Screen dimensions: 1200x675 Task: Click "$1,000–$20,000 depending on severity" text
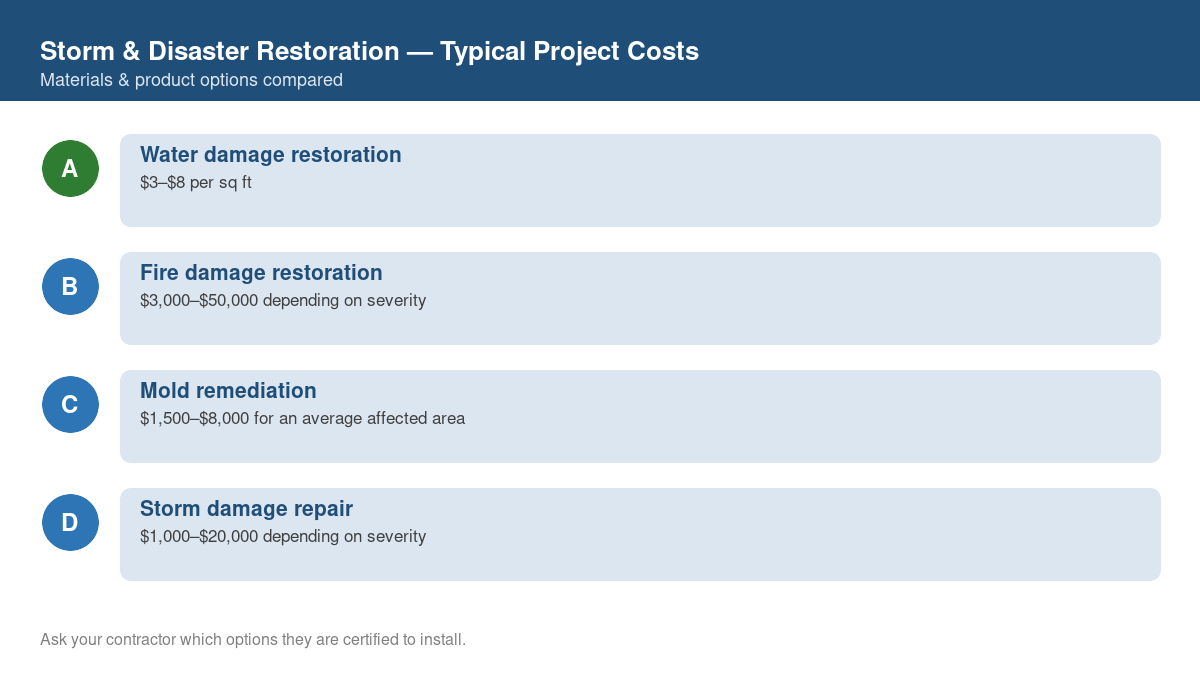pos(283,537)
